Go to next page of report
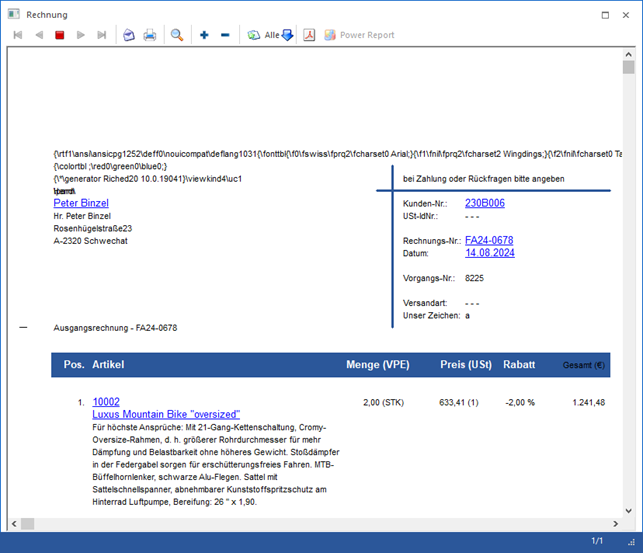 pyautogui.click(x=81, y=35)
